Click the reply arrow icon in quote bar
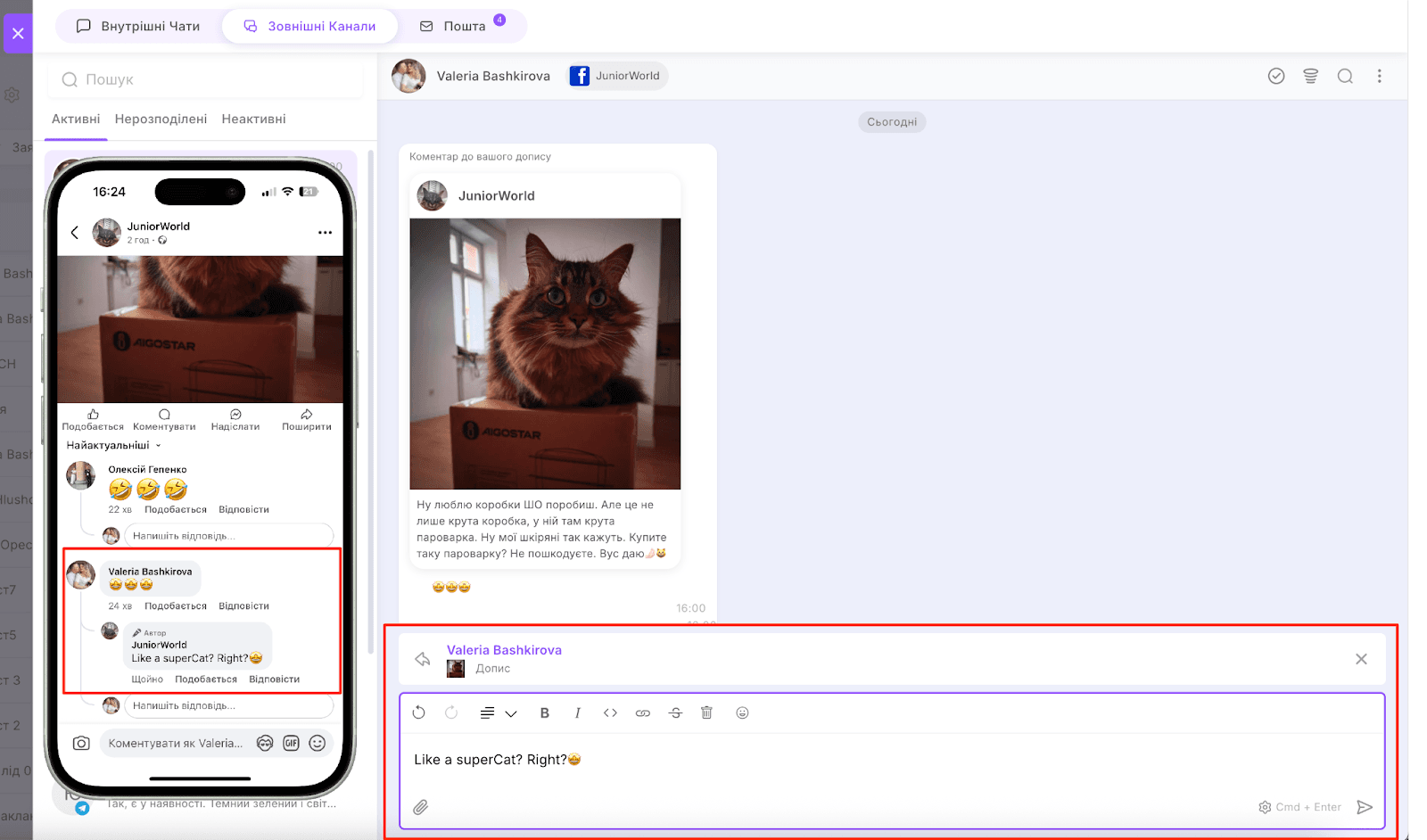 click(423, 659)
